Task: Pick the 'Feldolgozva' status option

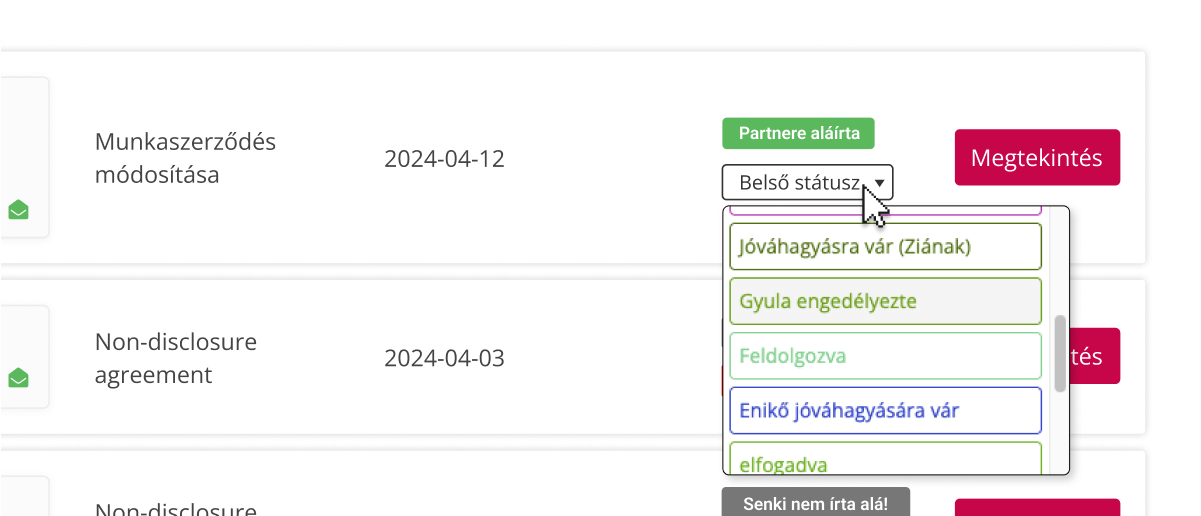Action: click(x=885, y=355)
